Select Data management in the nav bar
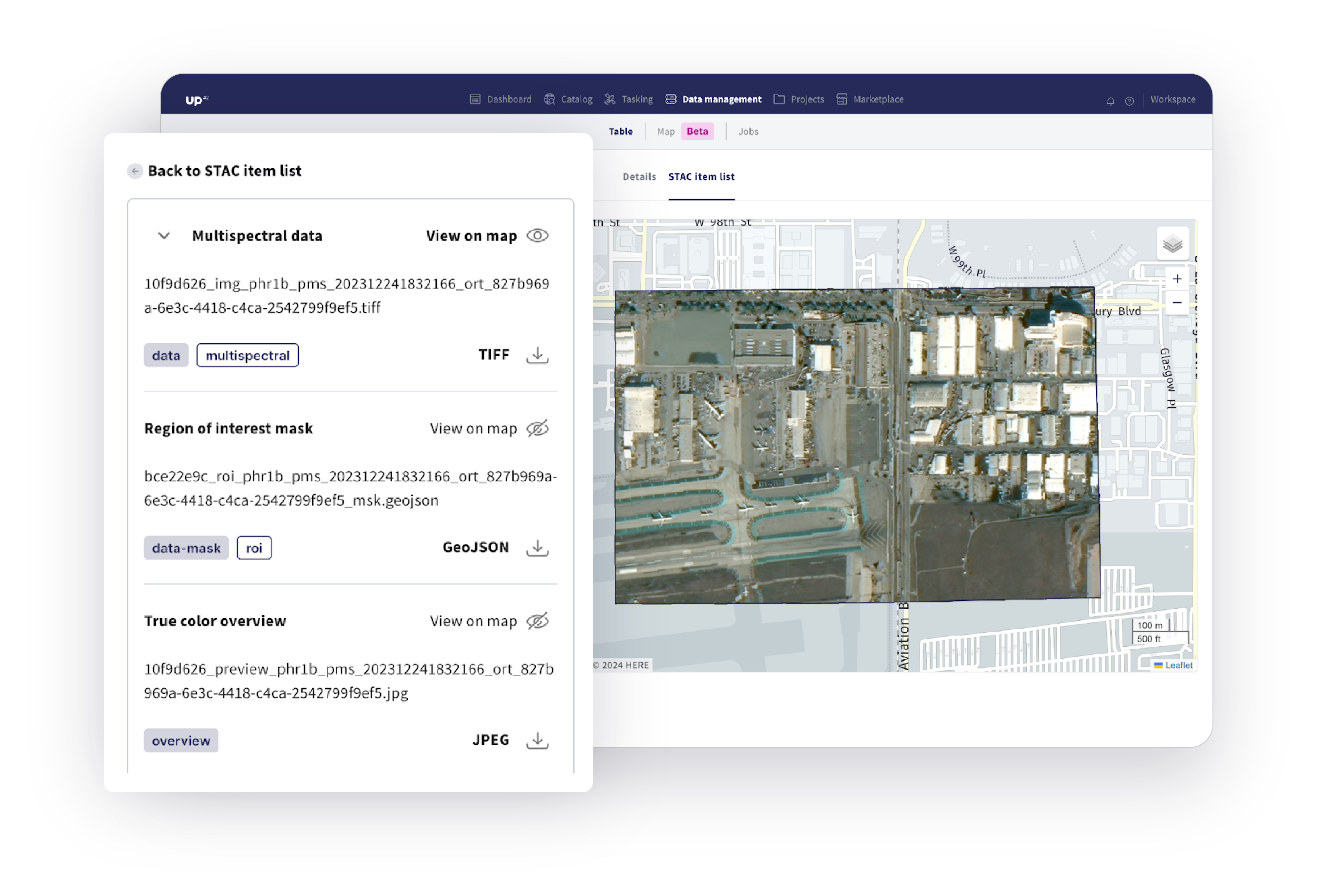The height and width of the screenshot is (896, 1317). [x=713, y=99]
